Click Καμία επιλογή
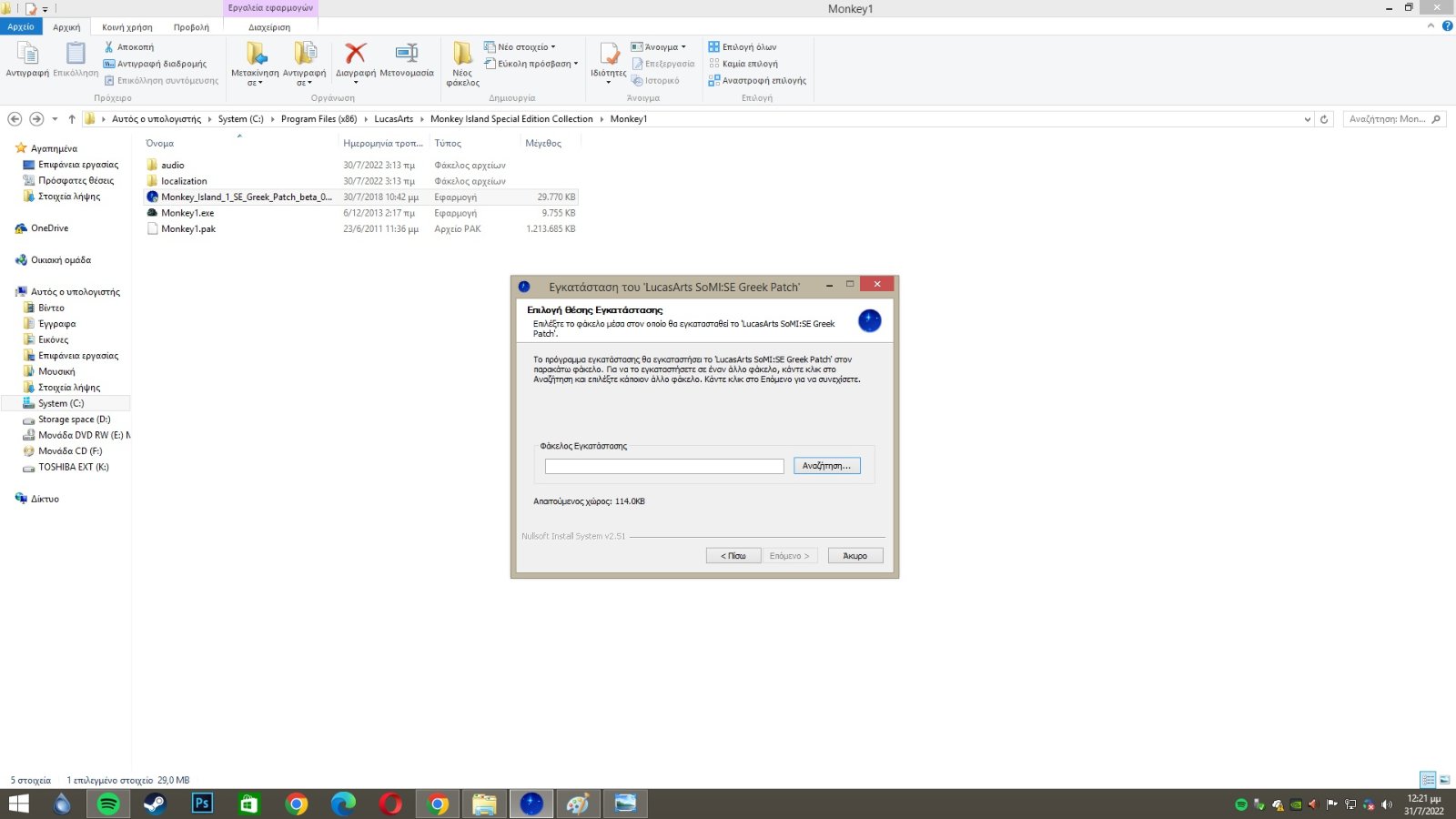This screenshot has height=819, width=1456. pyautogui.click(x=743, y=64)
